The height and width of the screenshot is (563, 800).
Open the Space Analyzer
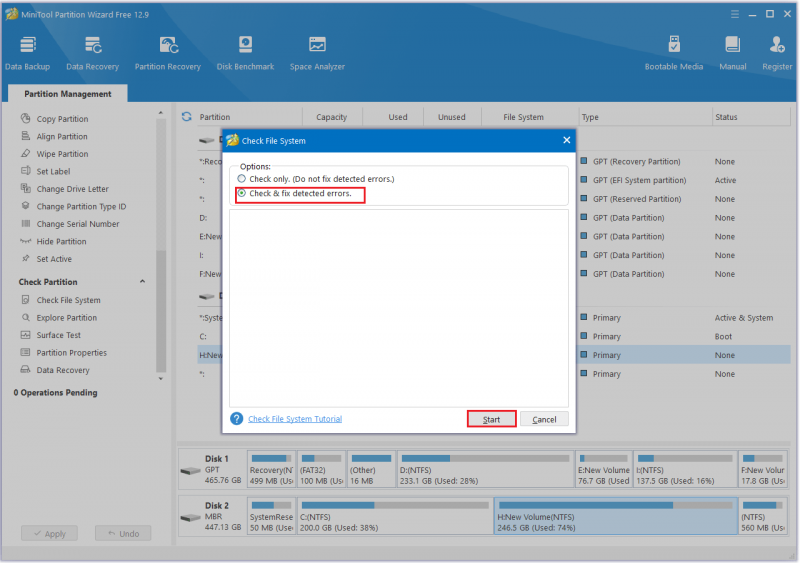317,53
